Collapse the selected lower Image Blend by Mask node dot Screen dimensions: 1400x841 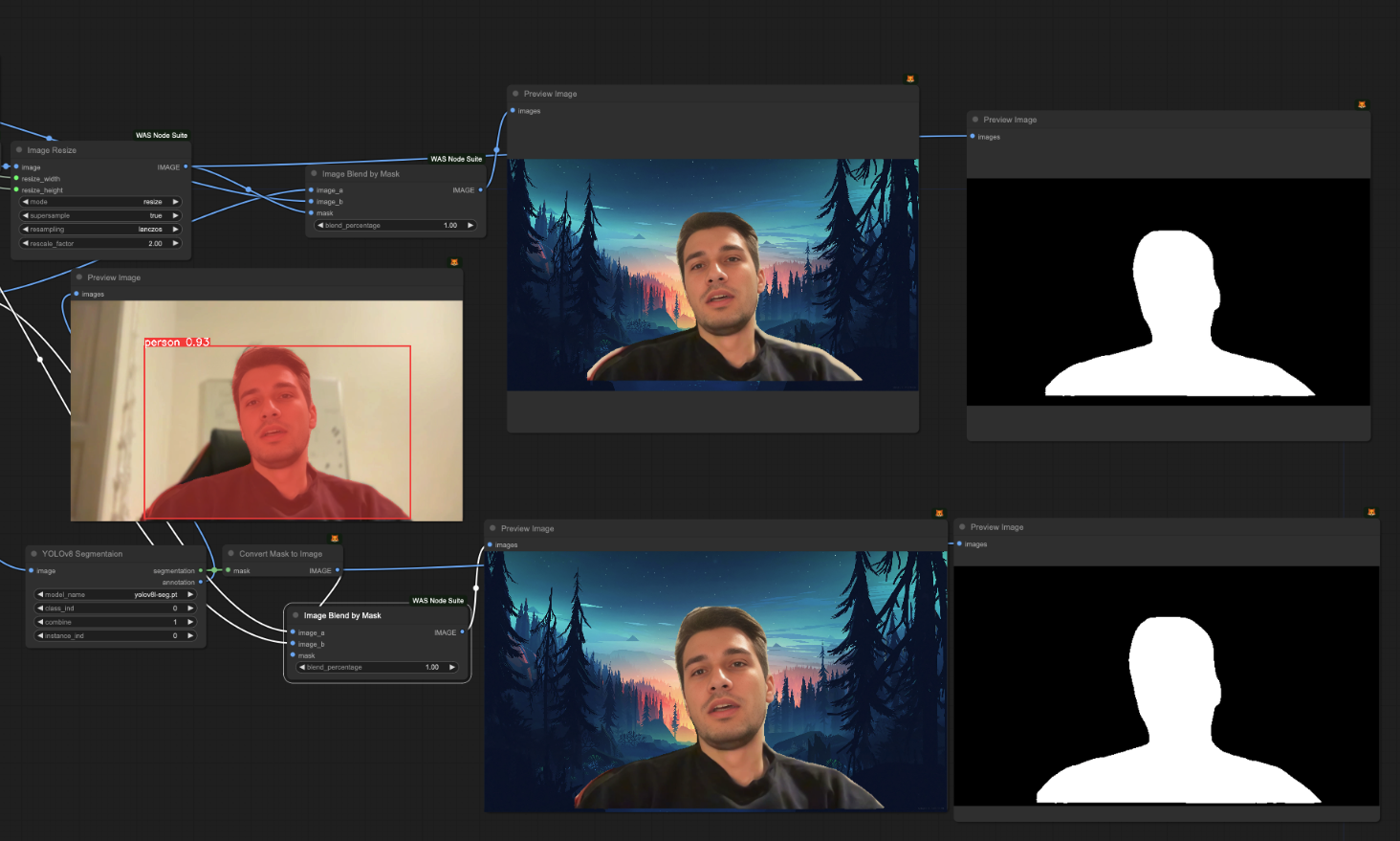(295, 615)
